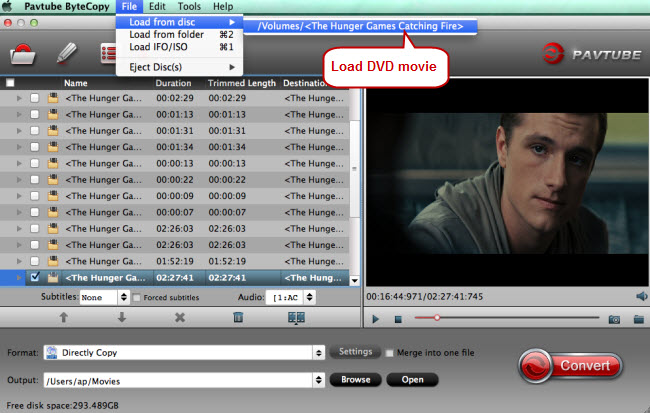Take a snapshot with camera icon
The width and height of the screenshot is (650, 413).
(x=614, y=319)
